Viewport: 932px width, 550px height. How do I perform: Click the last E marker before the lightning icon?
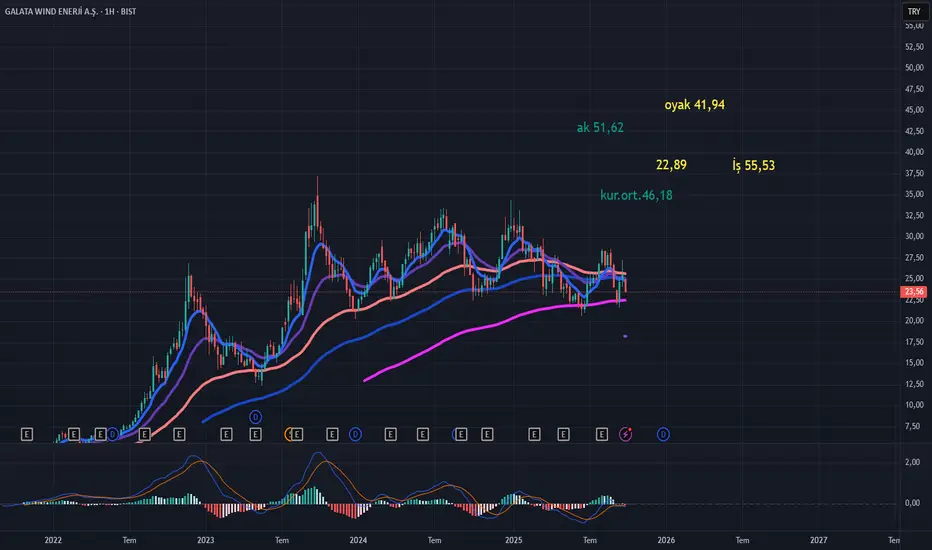pos(602,435)
